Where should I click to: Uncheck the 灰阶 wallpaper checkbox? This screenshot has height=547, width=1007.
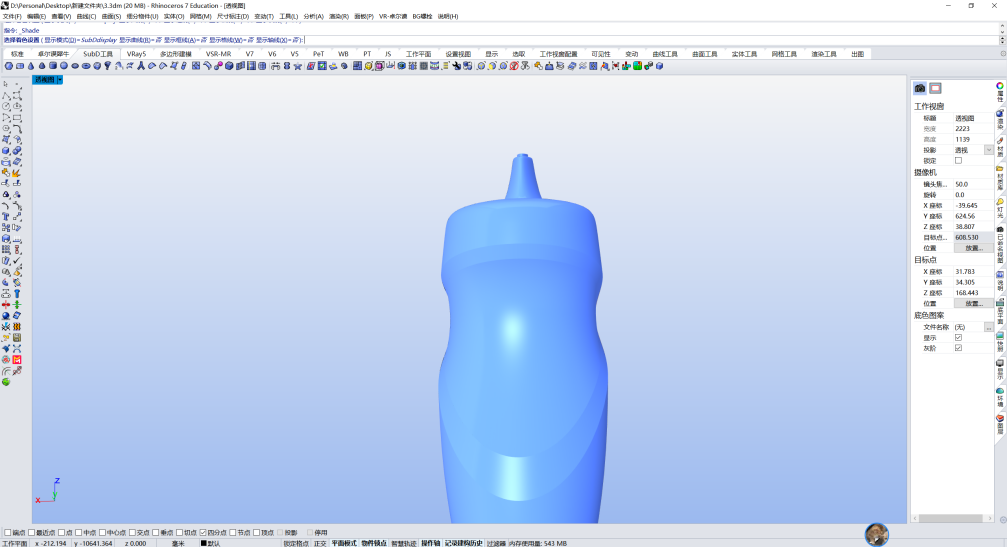958,348
